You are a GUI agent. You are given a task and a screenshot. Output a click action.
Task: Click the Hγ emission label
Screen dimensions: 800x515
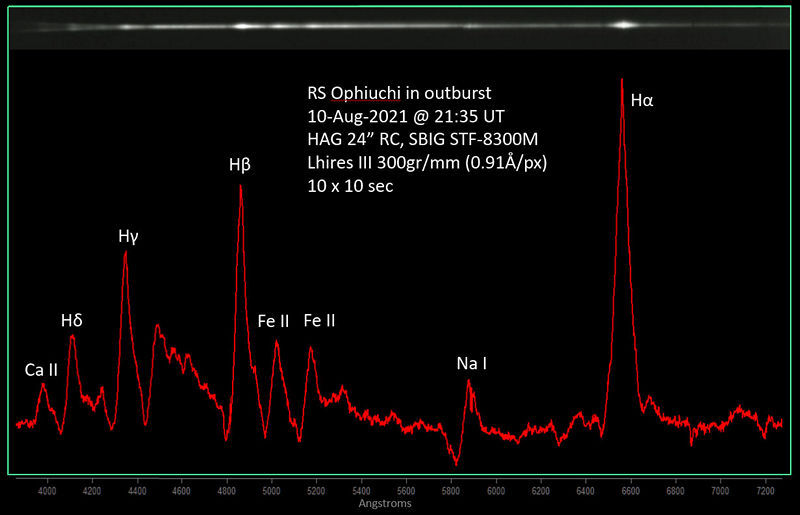pyautogui.click(x=129, y=236)
